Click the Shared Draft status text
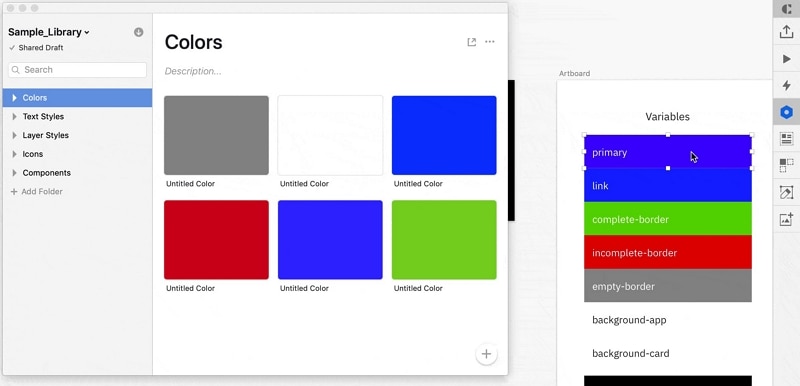The image size is (800, 386). (x=41, y=48)
